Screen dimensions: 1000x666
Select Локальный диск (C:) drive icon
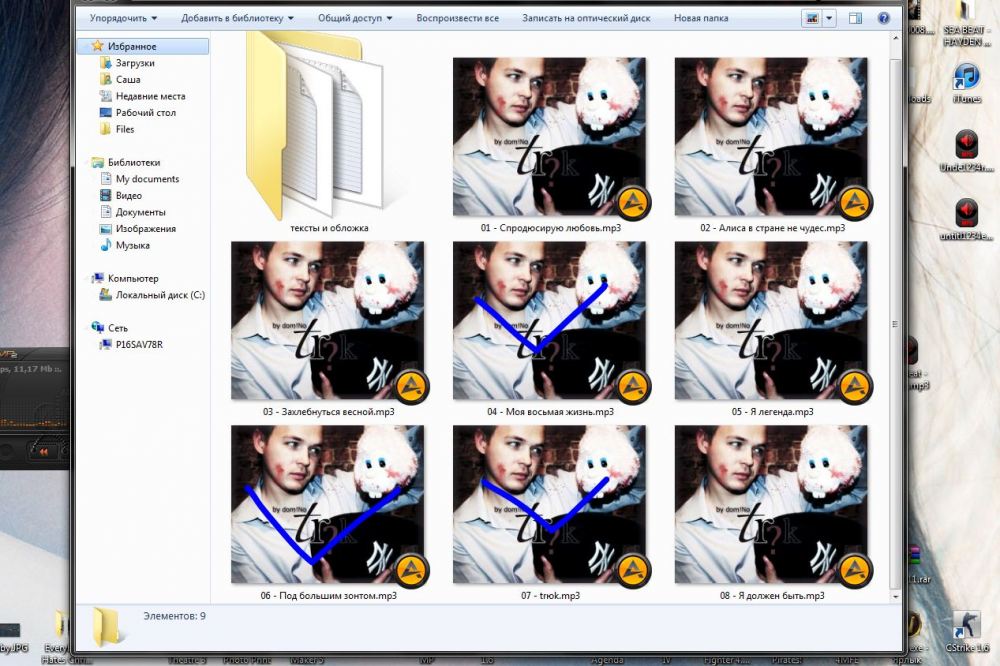(x=107, y=295)
